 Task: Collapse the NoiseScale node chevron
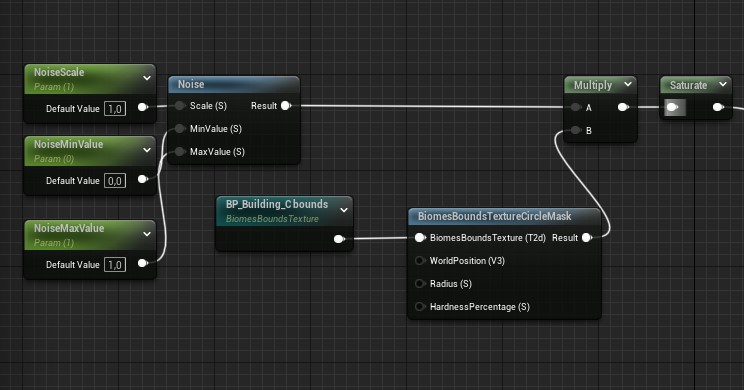[147, 78]
